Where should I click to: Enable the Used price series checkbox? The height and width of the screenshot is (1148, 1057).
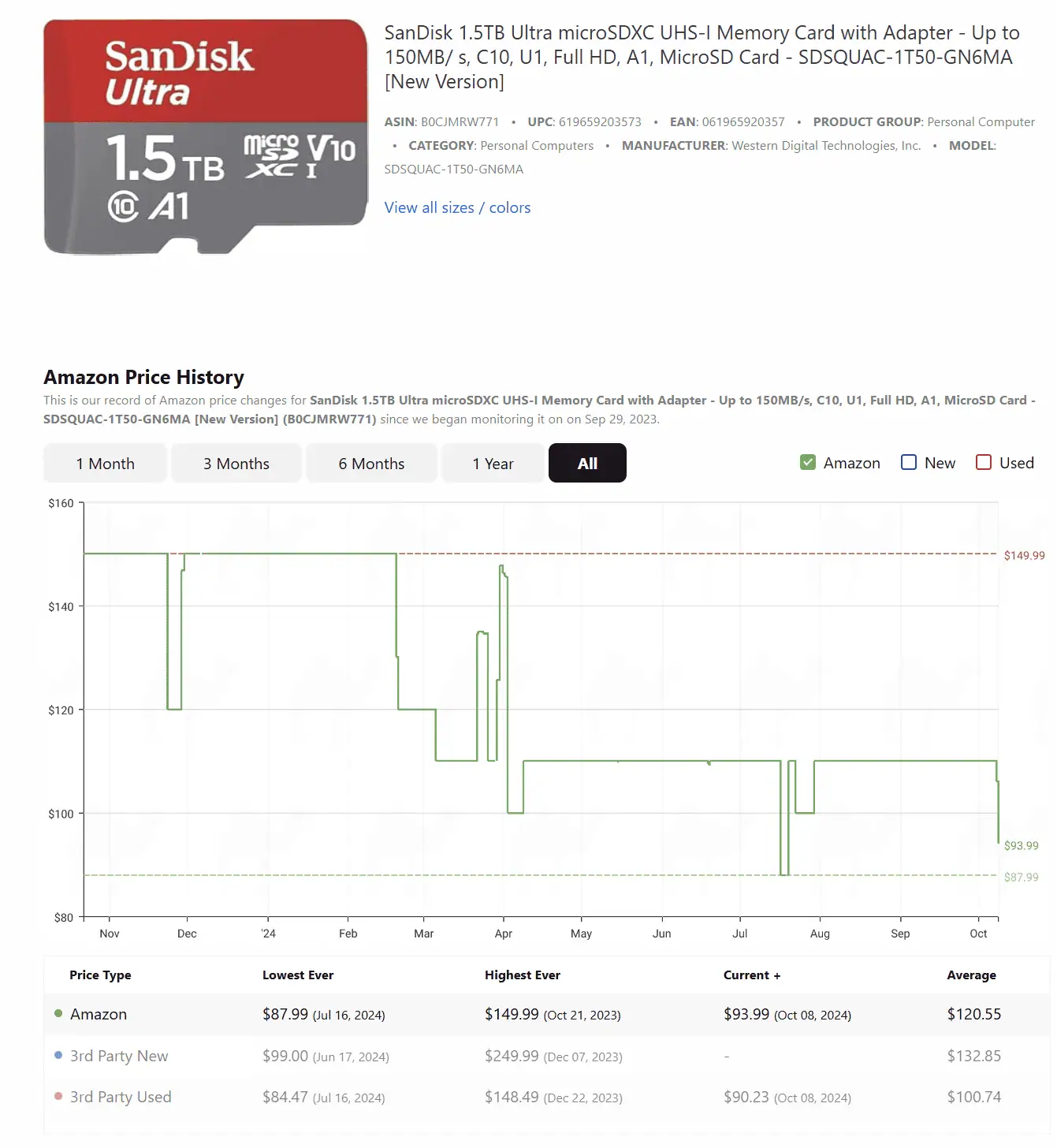click(x=984, y=463)
